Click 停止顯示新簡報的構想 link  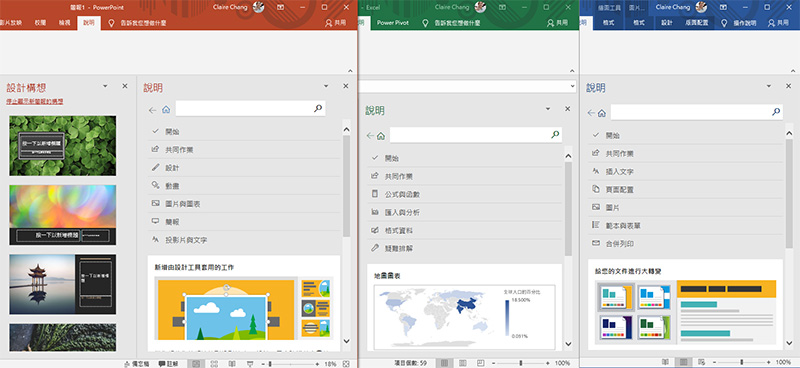coord(35,102)
